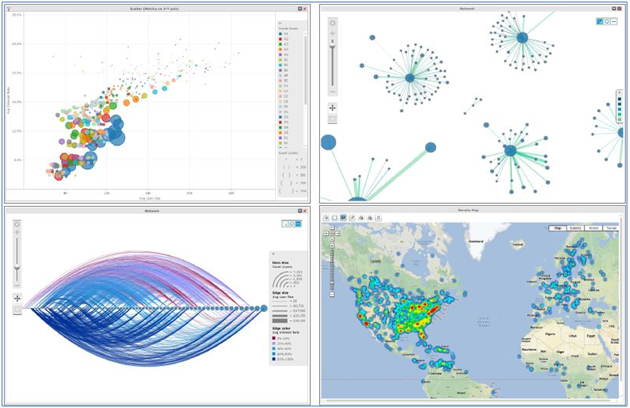The height and width of the screenshot is (408, 630).
Task: Click the highlighted toolbar icon in the map panel
Action: tap(343, 217)
